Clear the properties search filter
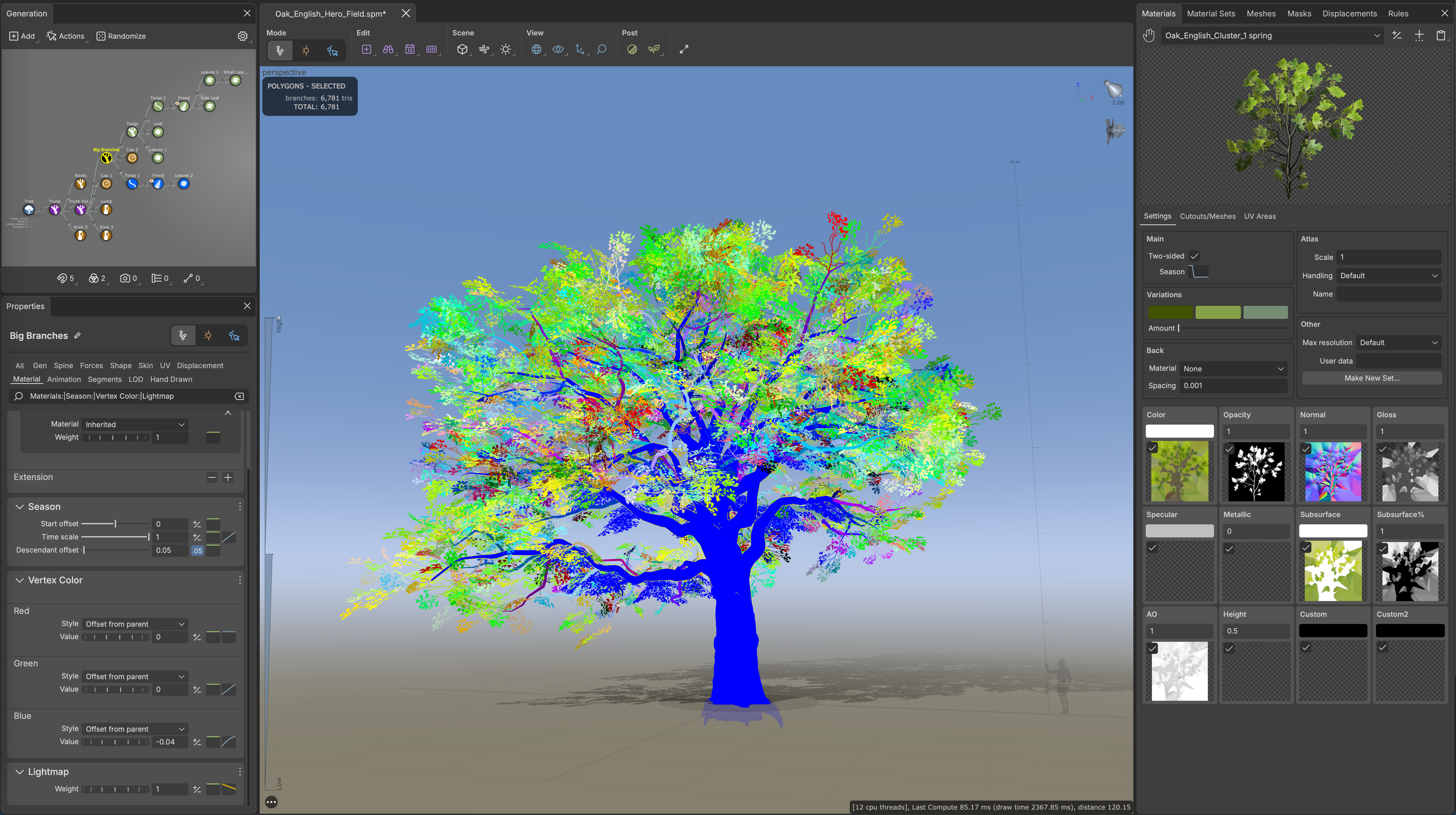 click(x=239, y=396)
